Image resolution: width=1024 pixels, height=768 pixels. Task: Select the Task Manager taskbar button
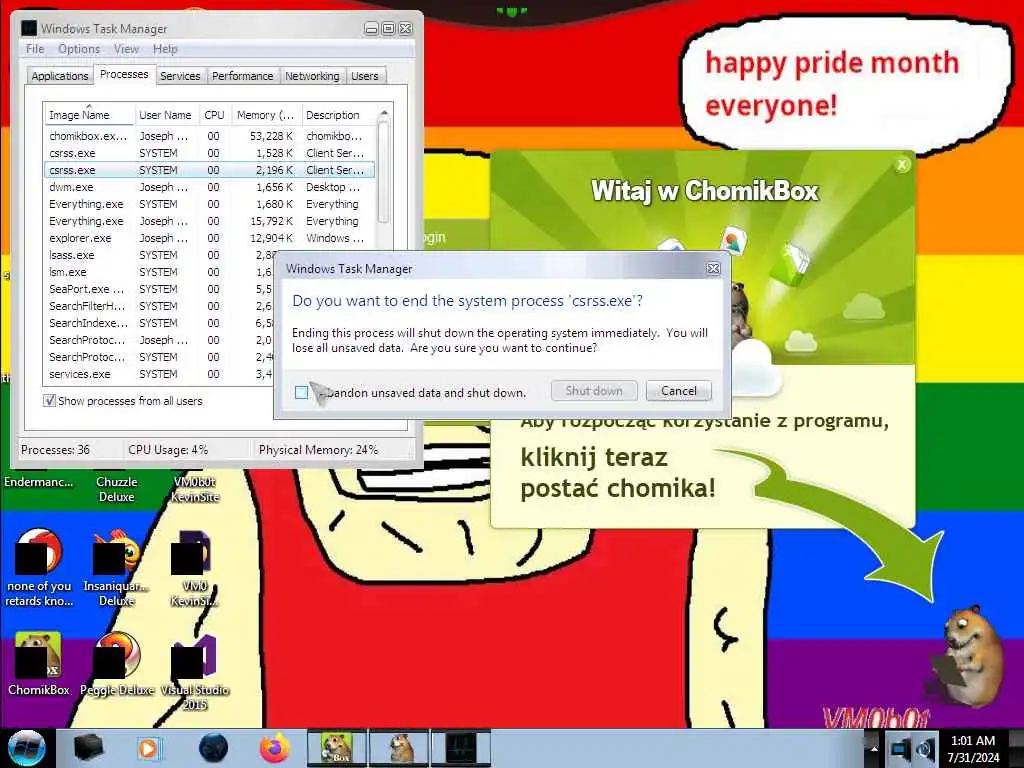coord(461,748)
